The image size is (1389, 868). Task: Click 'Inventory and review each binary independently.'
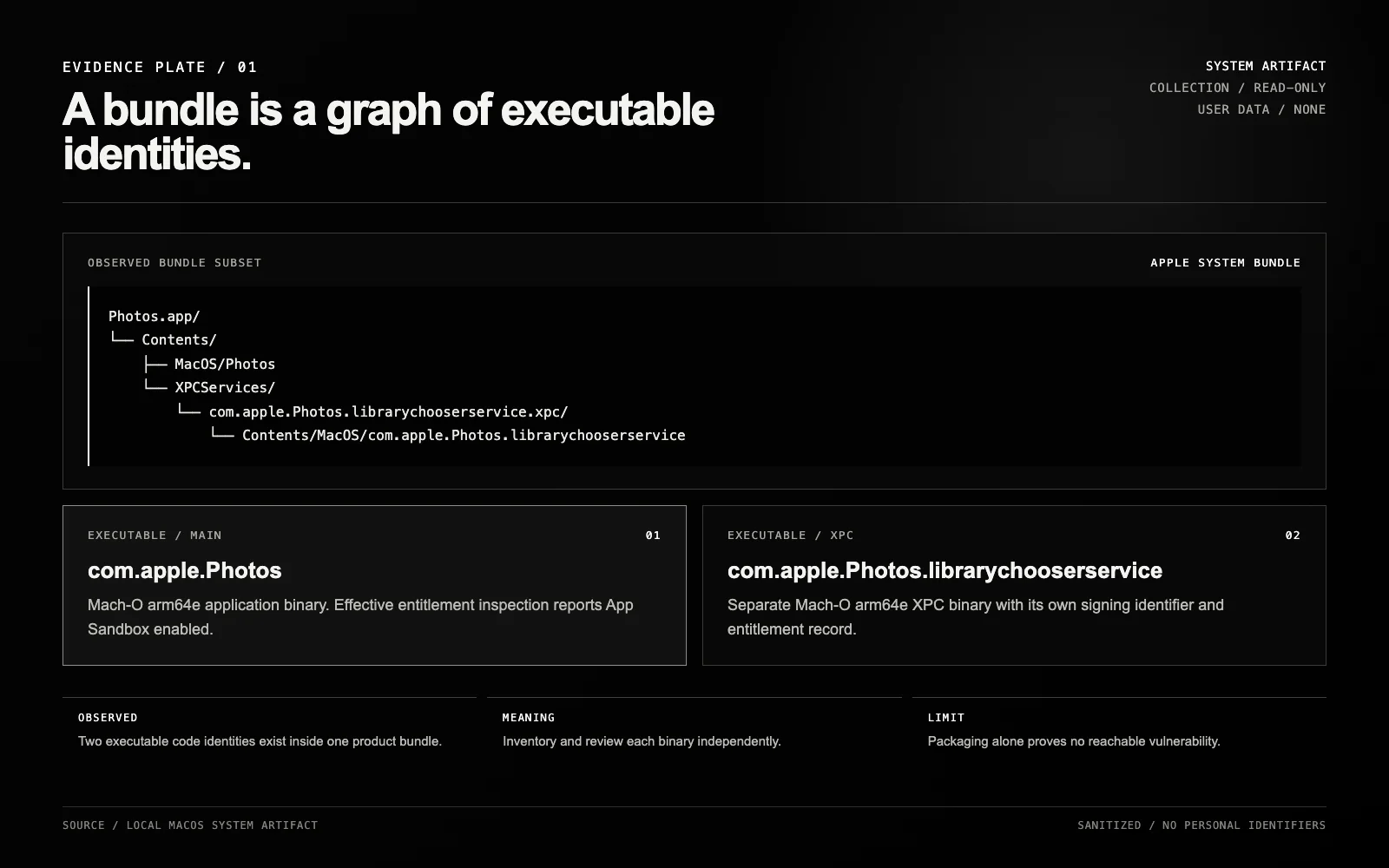point(642,741)
